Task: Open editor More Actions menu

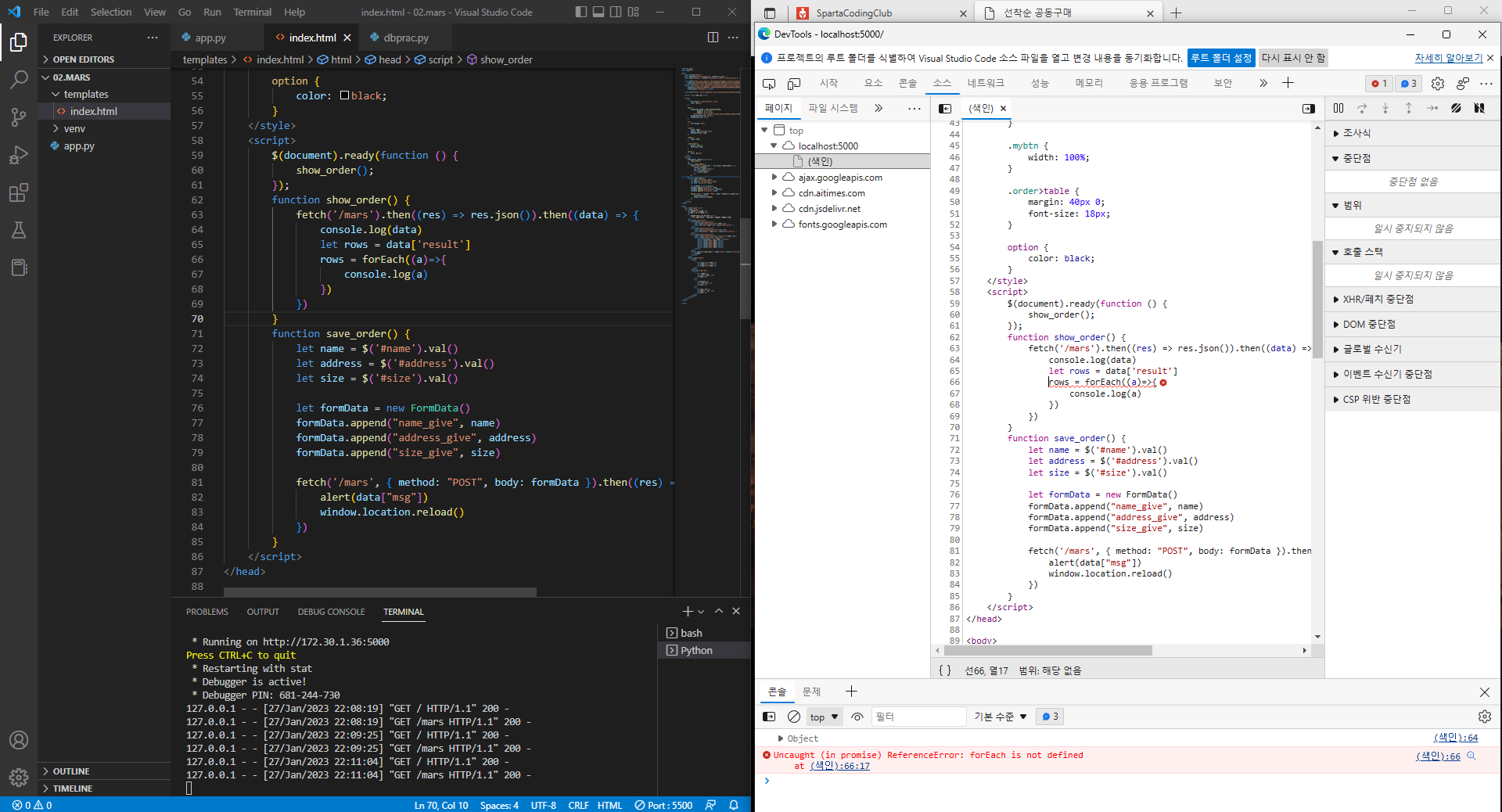Action: 733,38
